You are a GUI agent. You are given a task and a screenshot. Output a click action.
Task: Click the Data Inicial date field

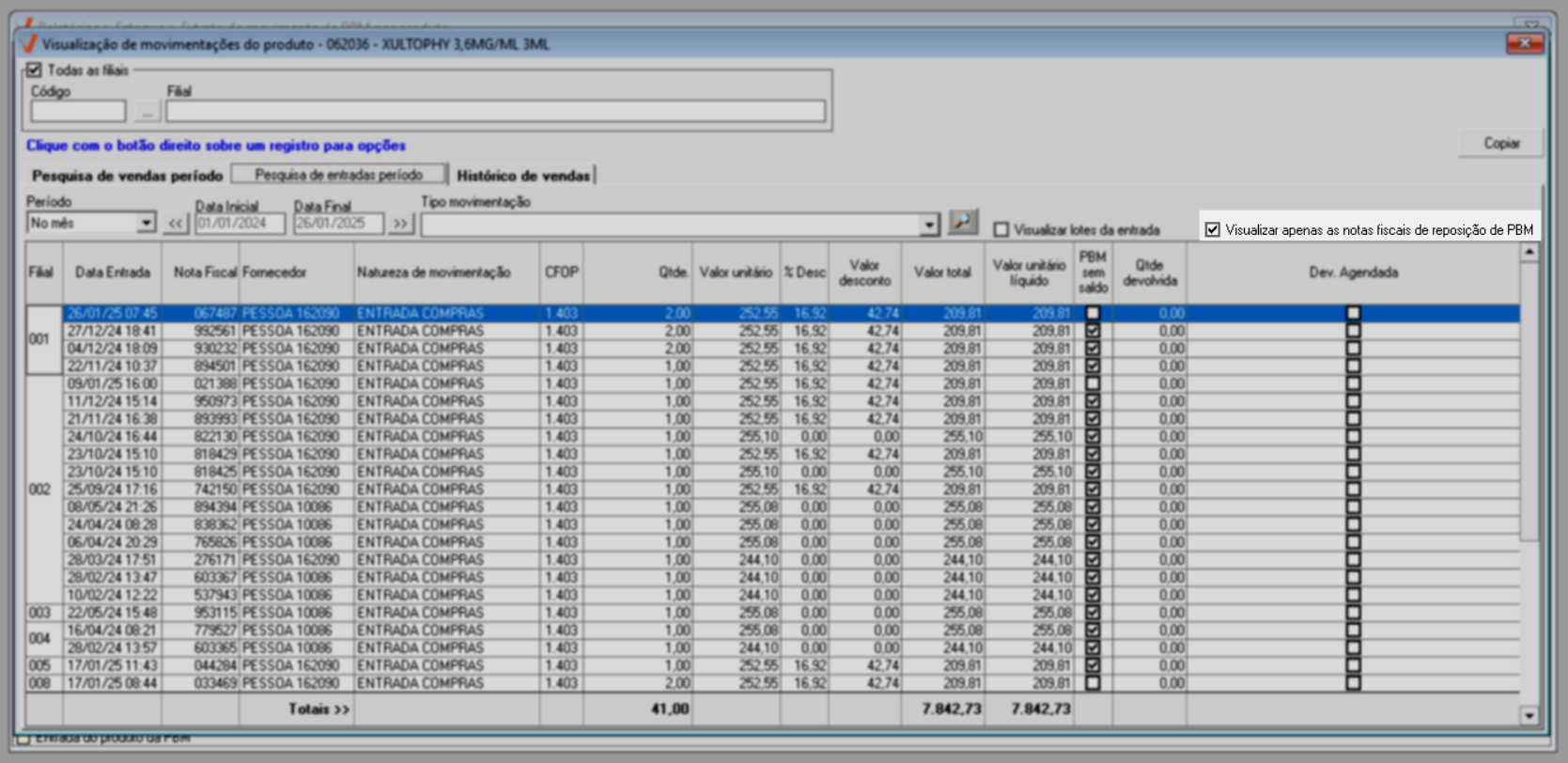click(240, 224)
